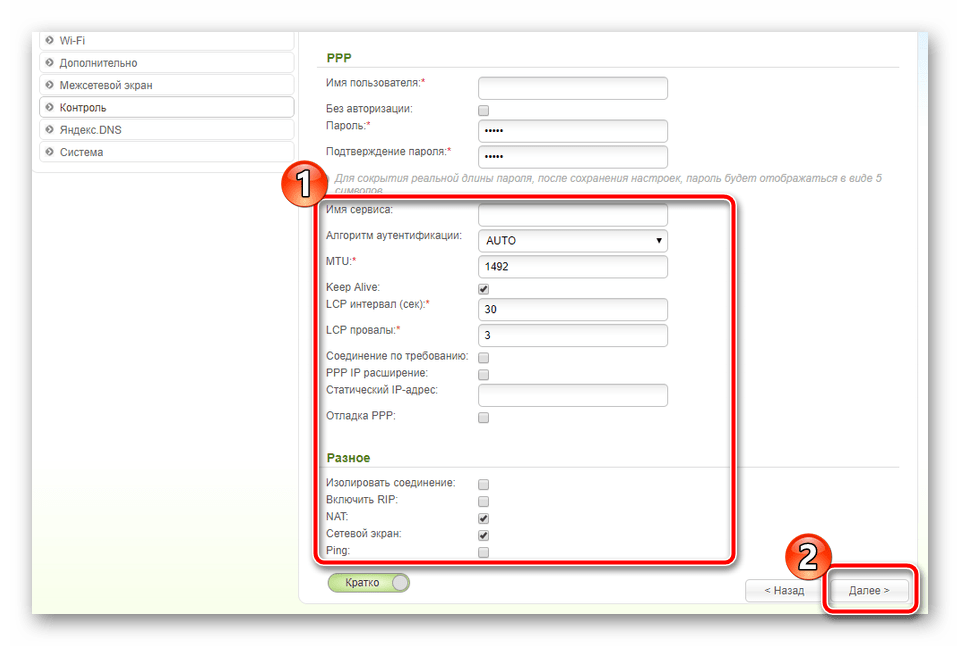The image size is (960, 646).
Task: Enable PPP IP расширение checkbox
Action: (x=484, y=375)
